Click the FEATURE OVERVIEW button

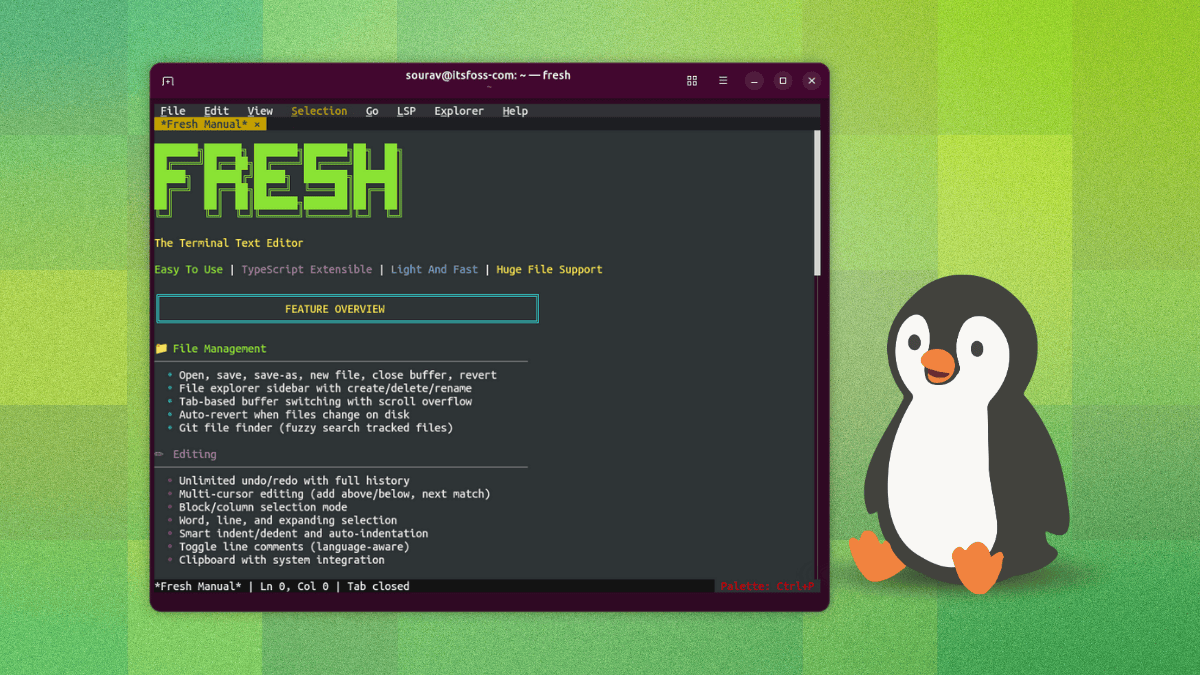coord(346,308)
